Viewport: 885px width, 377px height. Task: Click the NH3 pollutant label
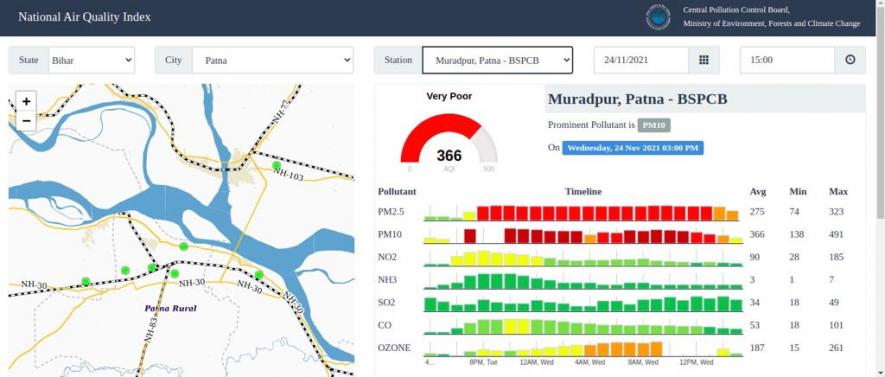[x=387, y=280]
